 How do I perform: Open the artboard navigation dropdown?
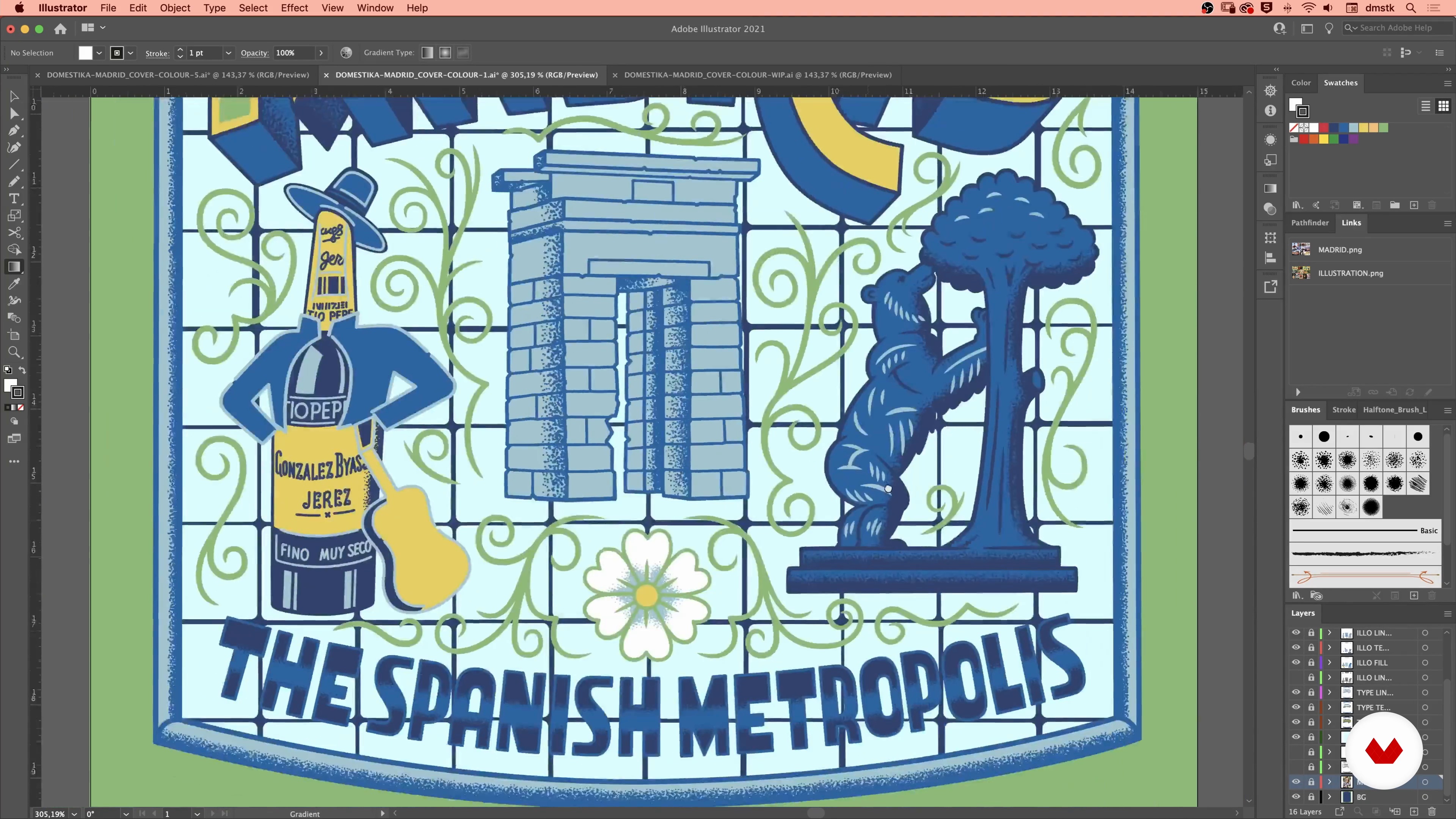tap(197, 814)
